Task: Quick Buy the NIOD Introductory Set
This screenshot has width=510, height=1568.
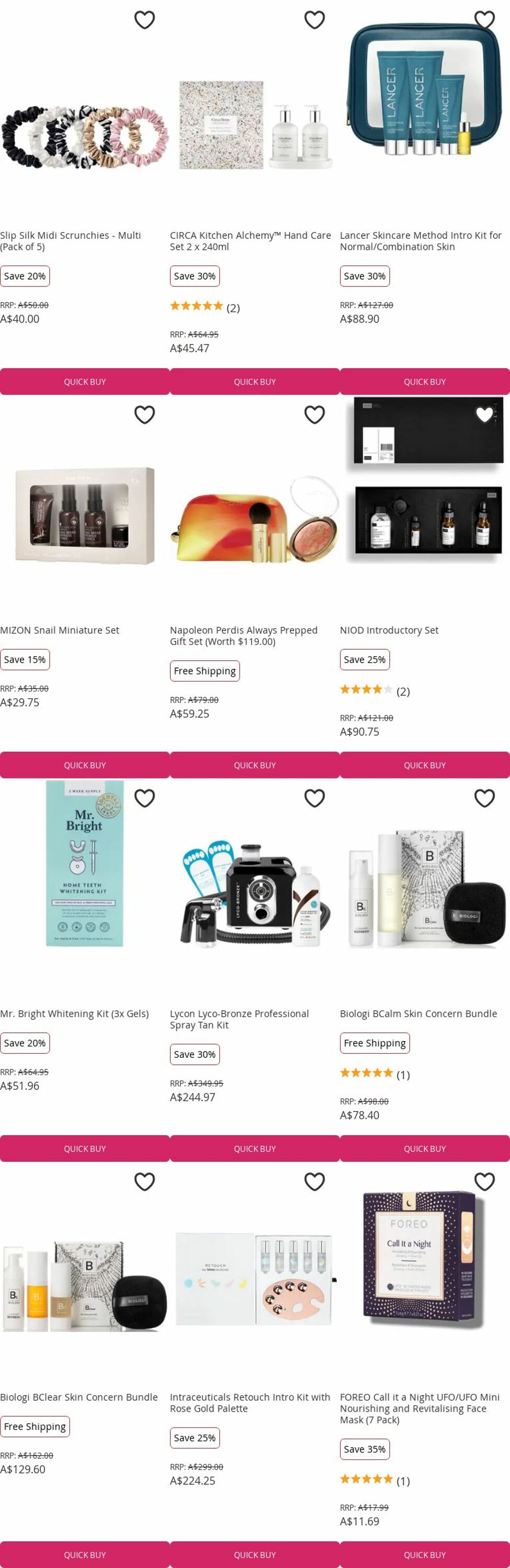Action: pos(425,765)
